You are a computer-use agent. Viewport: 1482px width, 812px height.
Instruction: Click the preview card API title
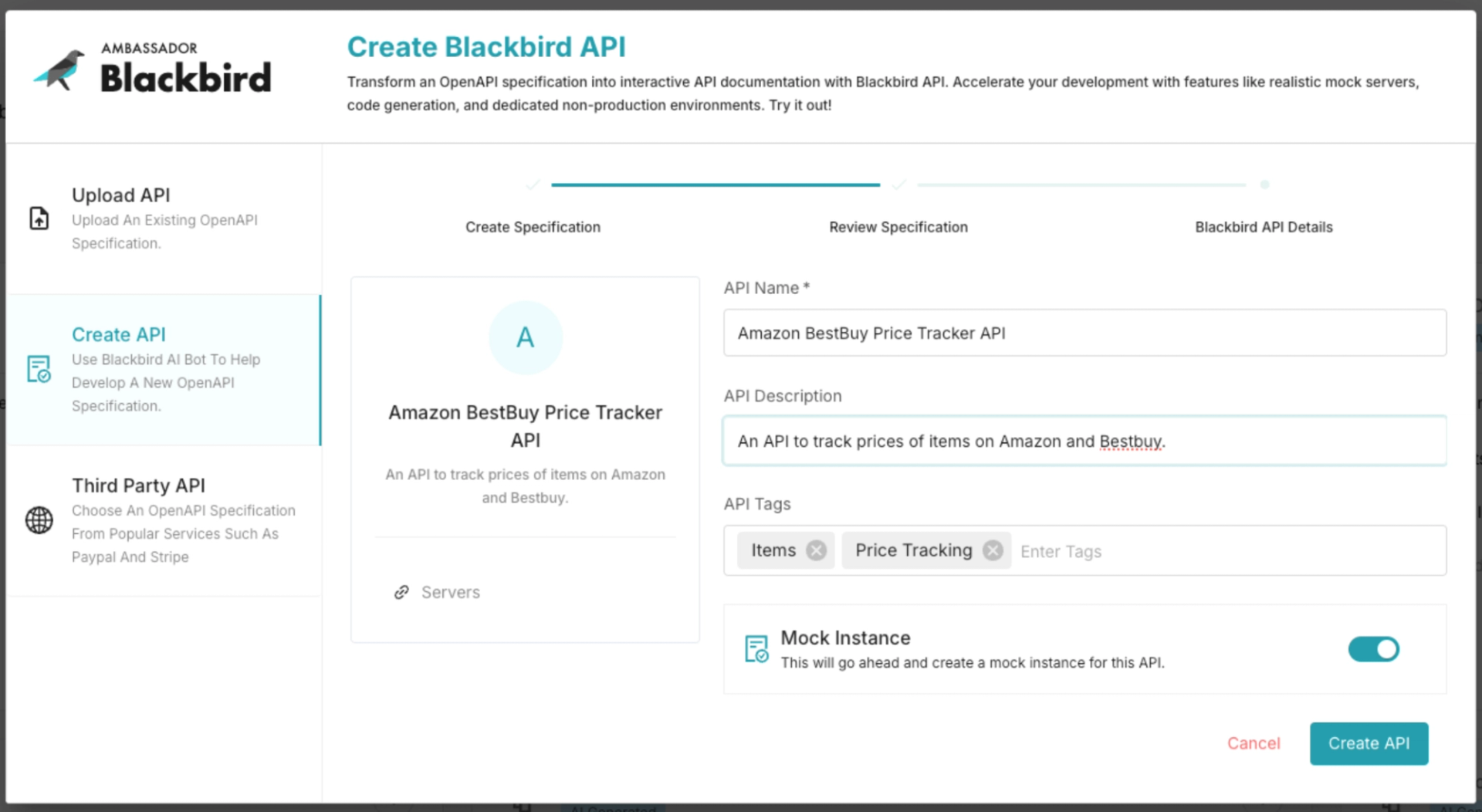click(x=526, y=426)
